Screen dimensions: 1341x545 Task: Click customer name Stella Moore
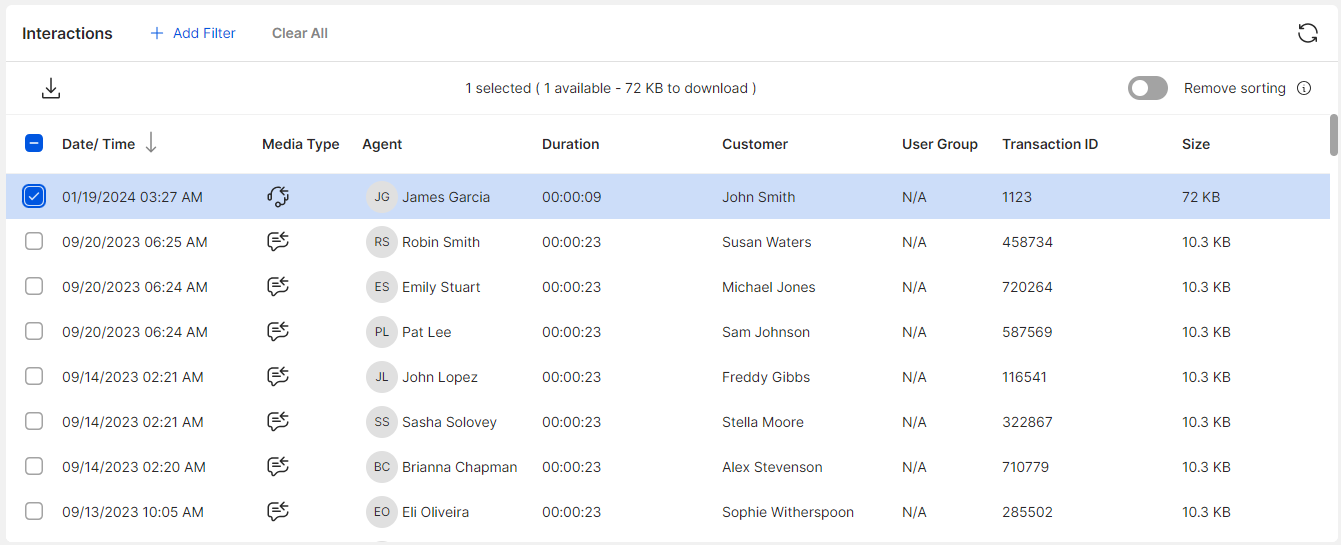click(763, 422)
